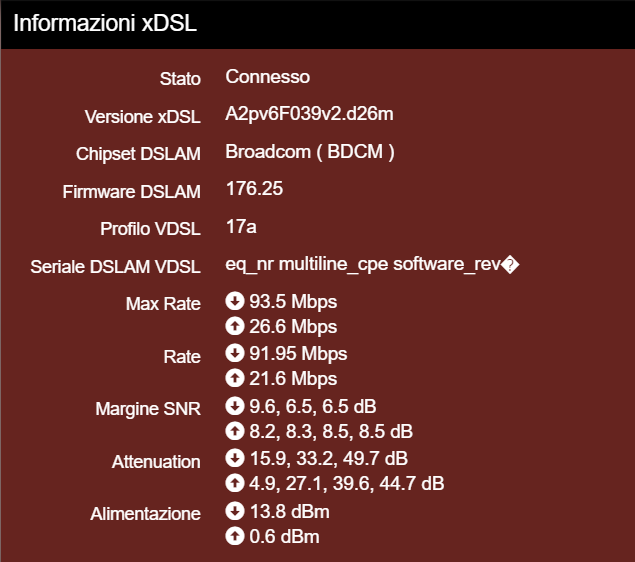Image resolution: width=635 pixels, height=562 pixels.
Task: Click the DSLAM firmware value 176.25
Action: coord(255,189)
